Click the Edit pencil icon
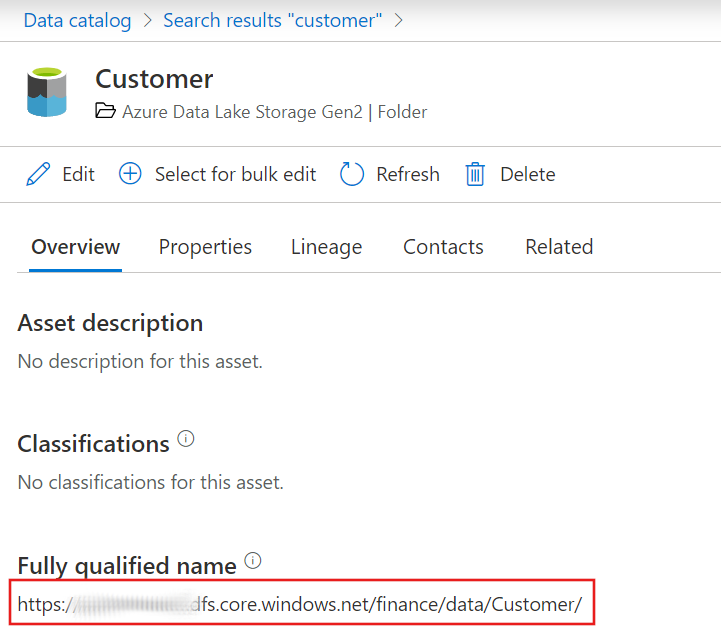 tap(38, 175)
